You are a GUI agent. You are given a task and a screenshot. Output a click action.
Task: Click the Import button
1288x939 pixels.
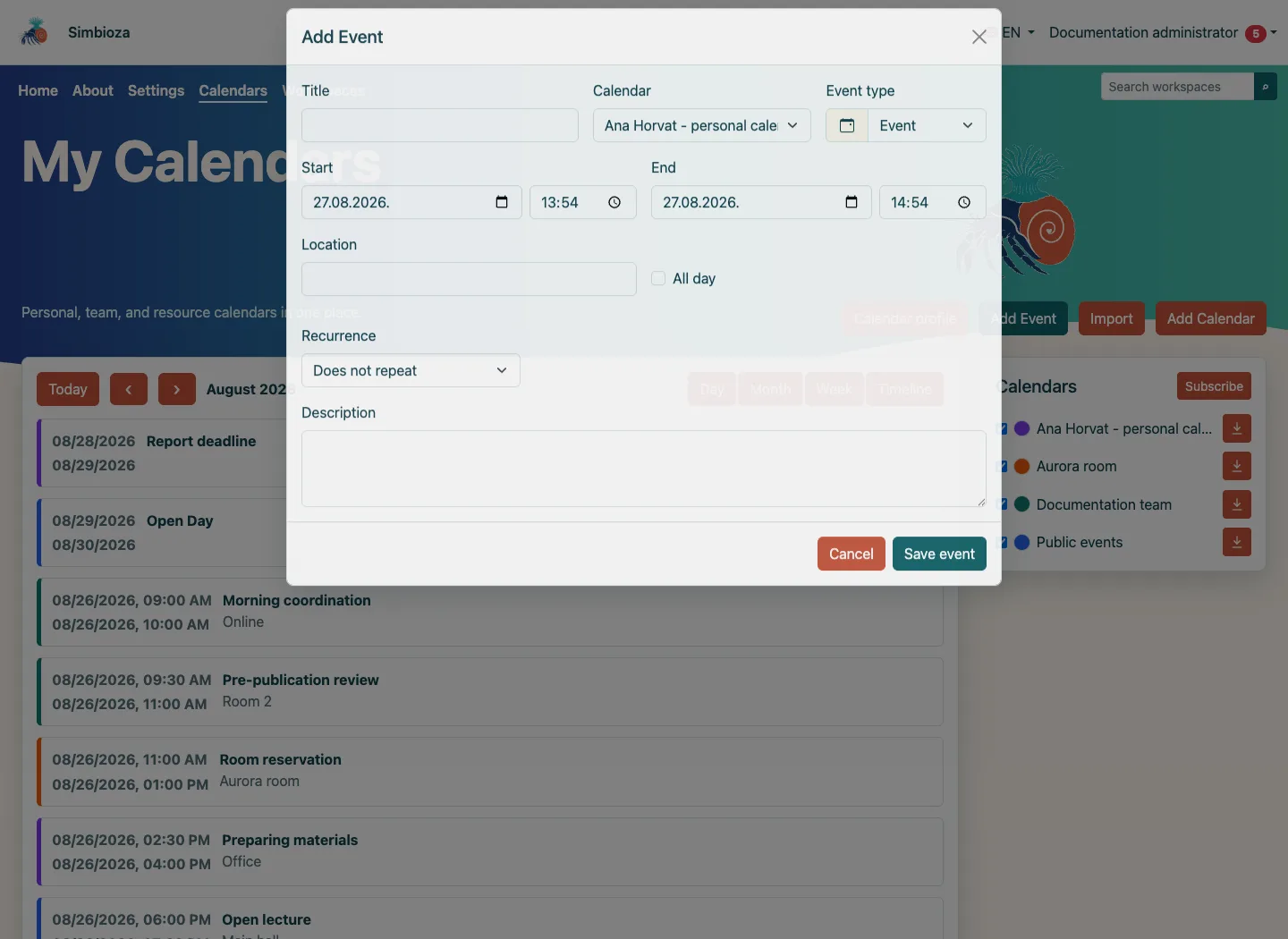1112,318
